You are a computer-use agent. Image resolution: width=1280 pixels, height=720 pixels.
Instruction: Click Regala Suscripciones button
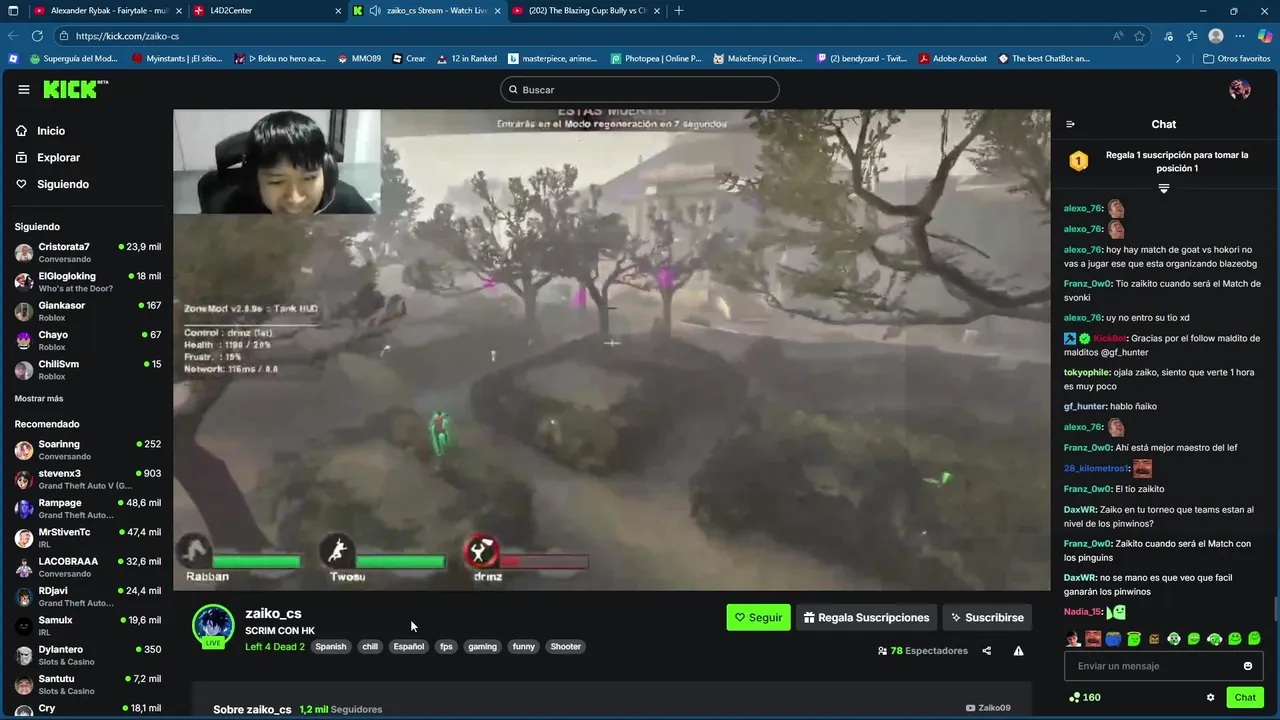point(866,618)
